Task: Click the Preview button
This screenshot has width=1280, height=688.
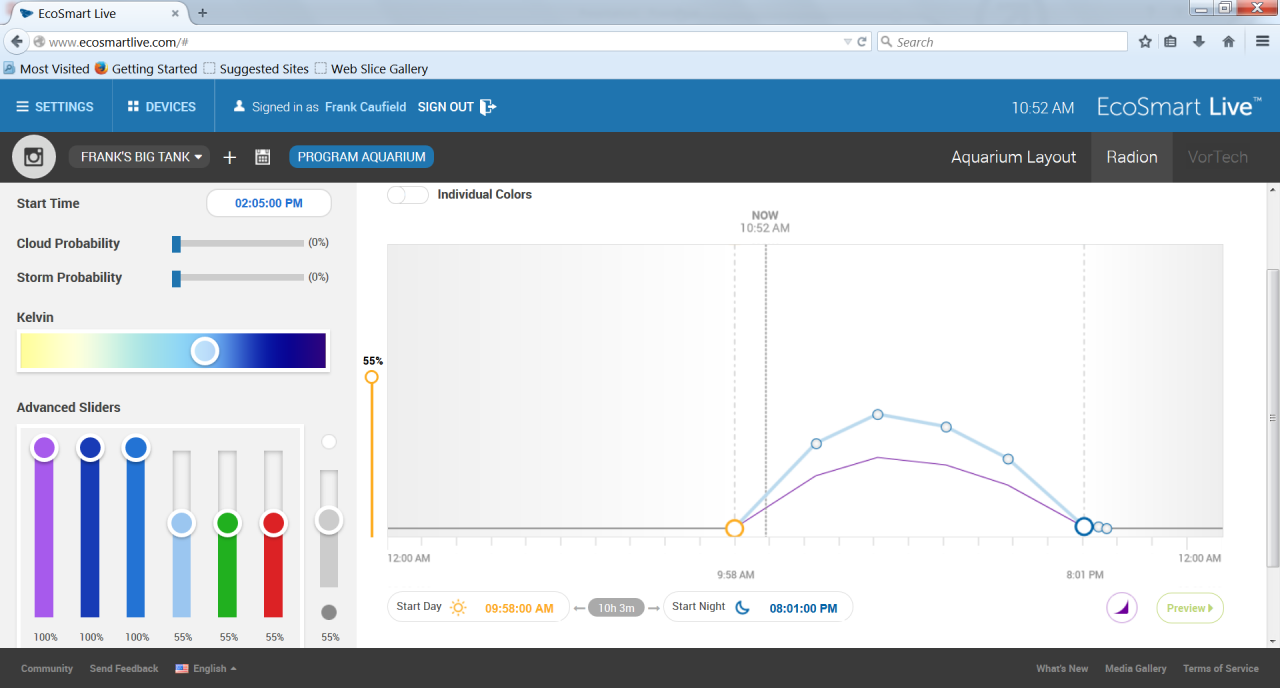Action: [x=1190, y=608]
